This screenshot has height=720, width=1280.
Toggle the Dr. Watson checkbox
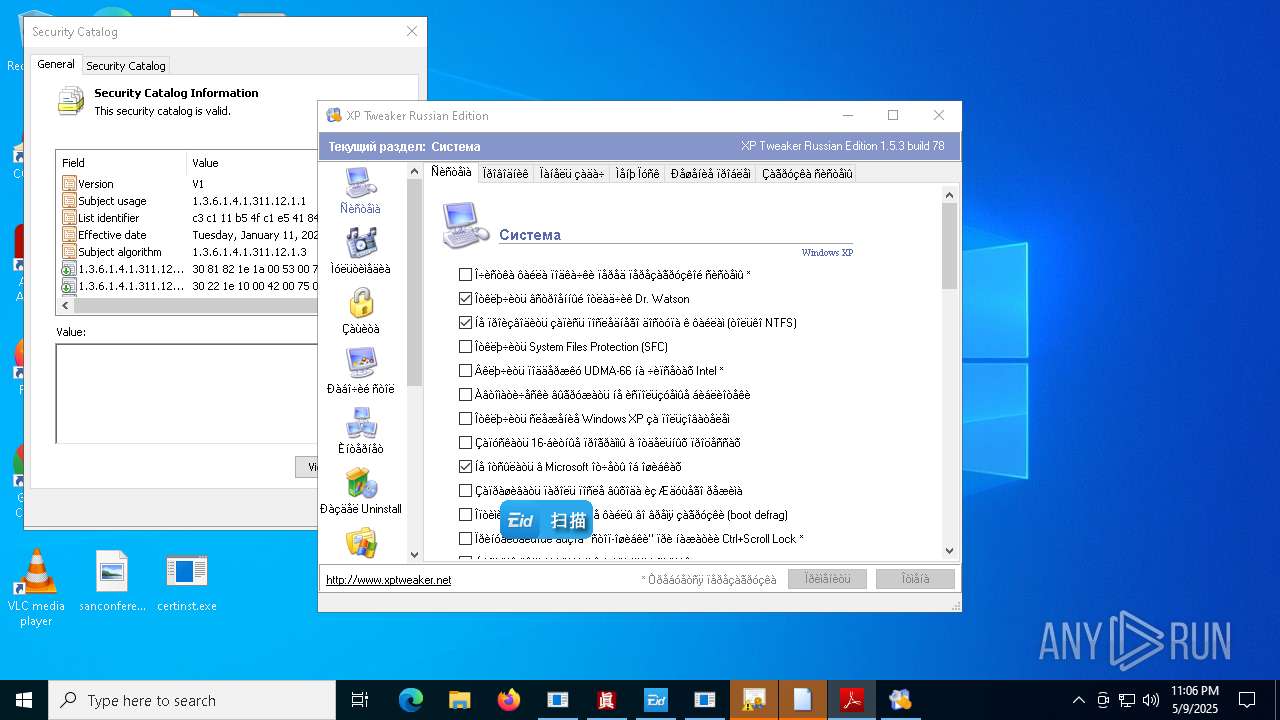click(465, 299)
